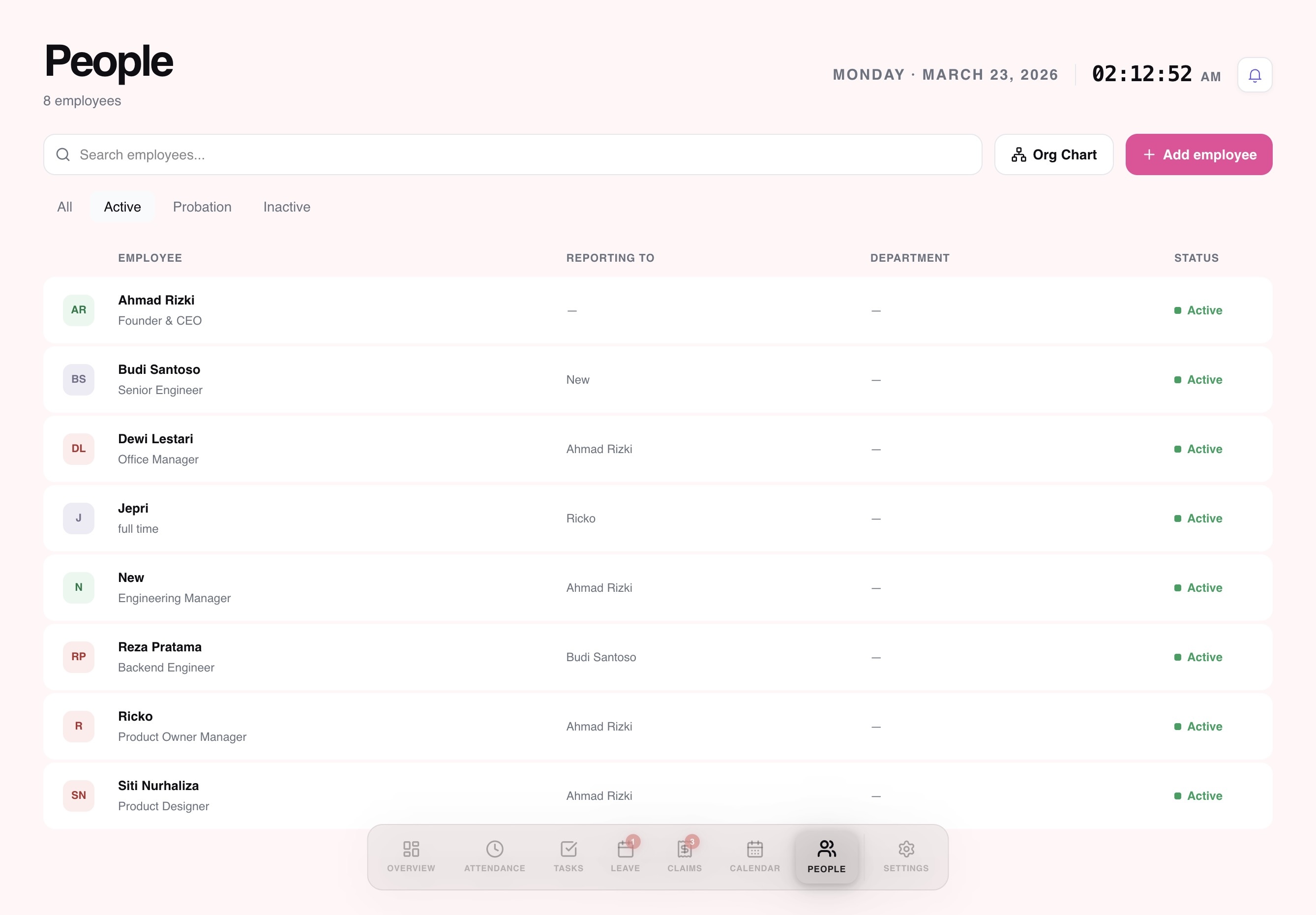Open Claims with the badge showing 3
The height and width of the screenshot is (915, 1316).
685,849
